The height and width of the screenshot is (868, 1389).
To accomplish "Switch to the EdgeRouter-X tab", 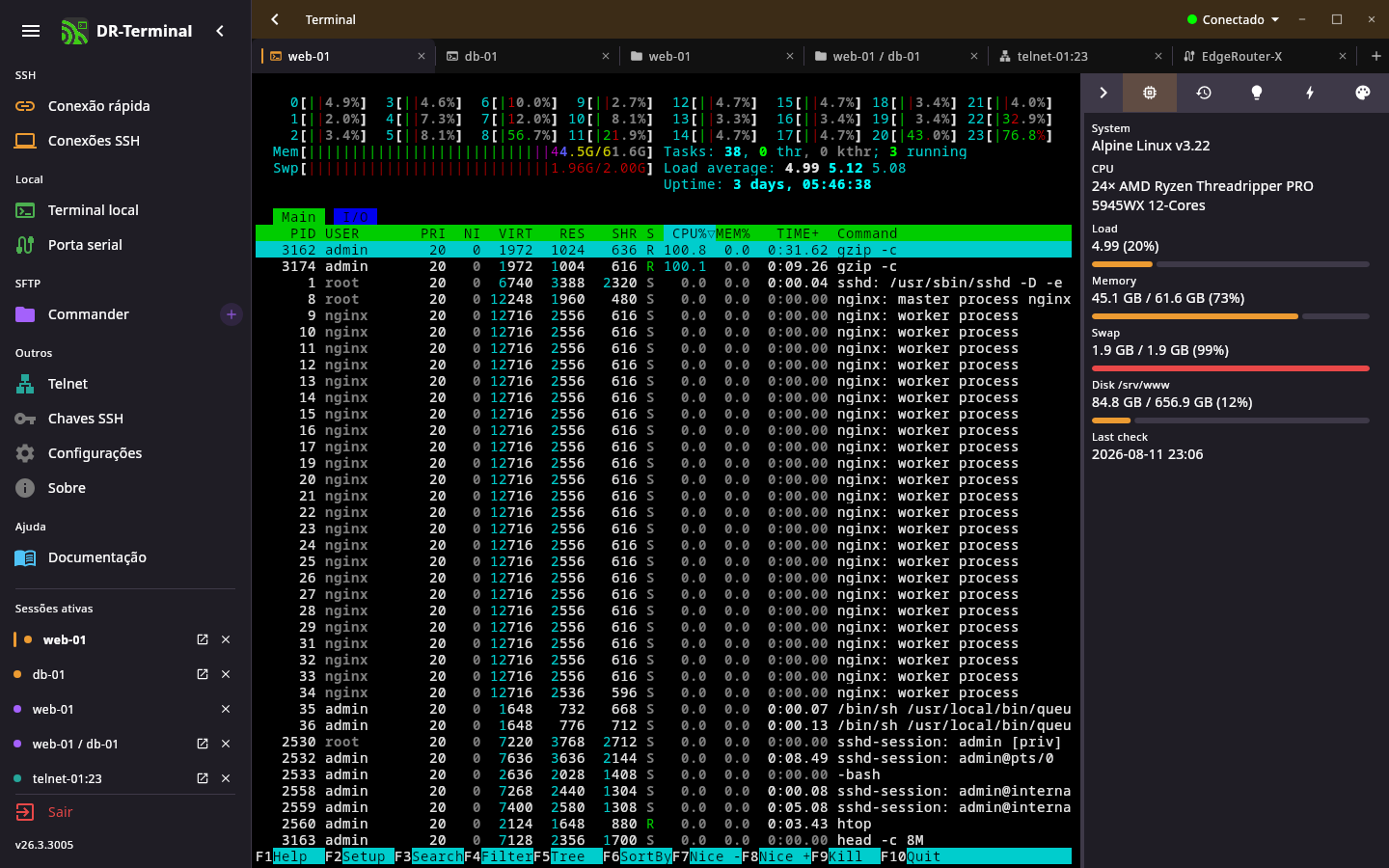I will [x=1264, y=56].
